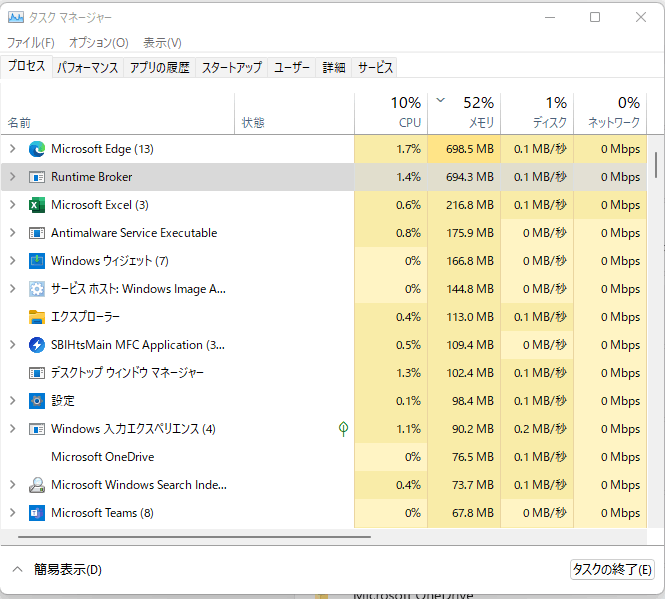Switch to the 詳細 tab
The width and height of the screenshot is (665, 599).
tap(334, 67)
